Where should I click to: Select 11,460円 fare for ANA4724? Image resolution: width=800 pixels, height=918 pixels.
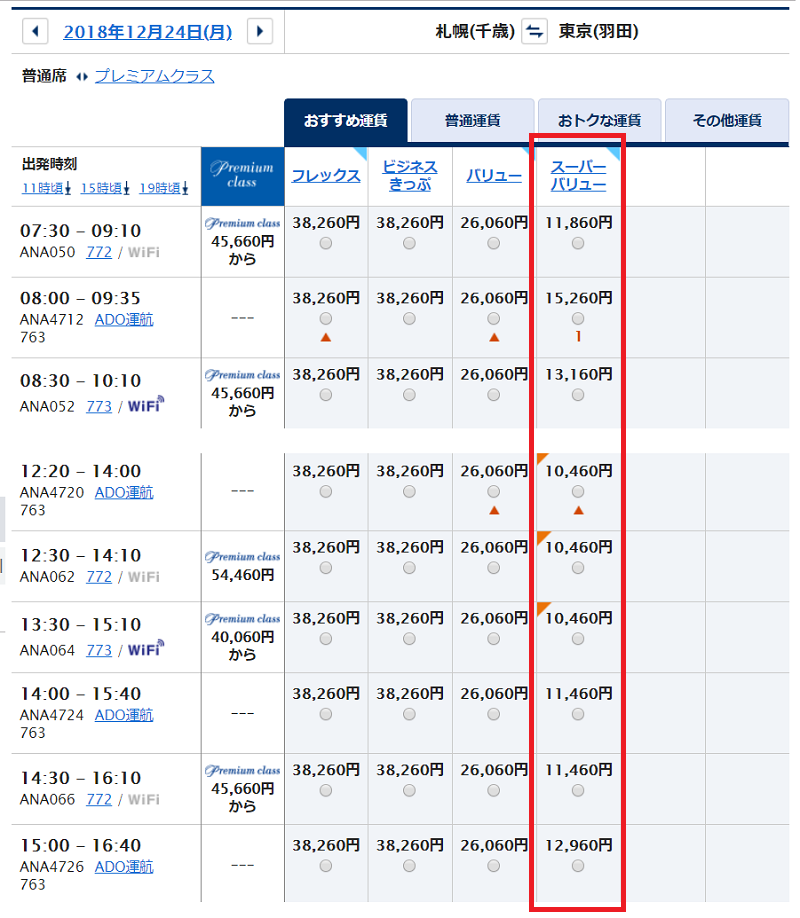click(x=578, y=714)
